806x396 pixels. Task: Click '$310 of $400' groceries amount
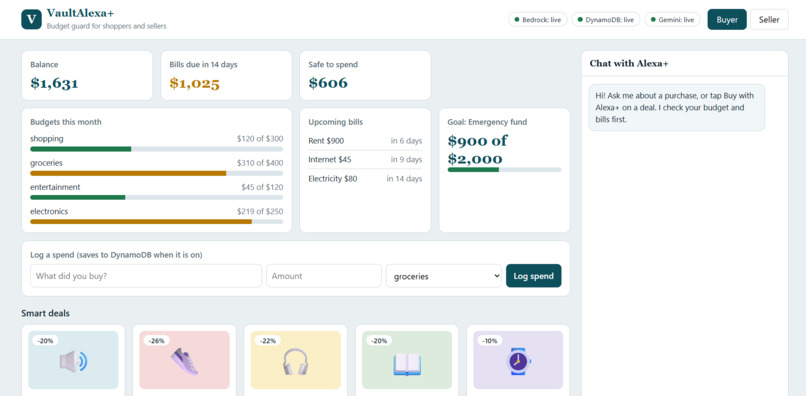[260, 163]
